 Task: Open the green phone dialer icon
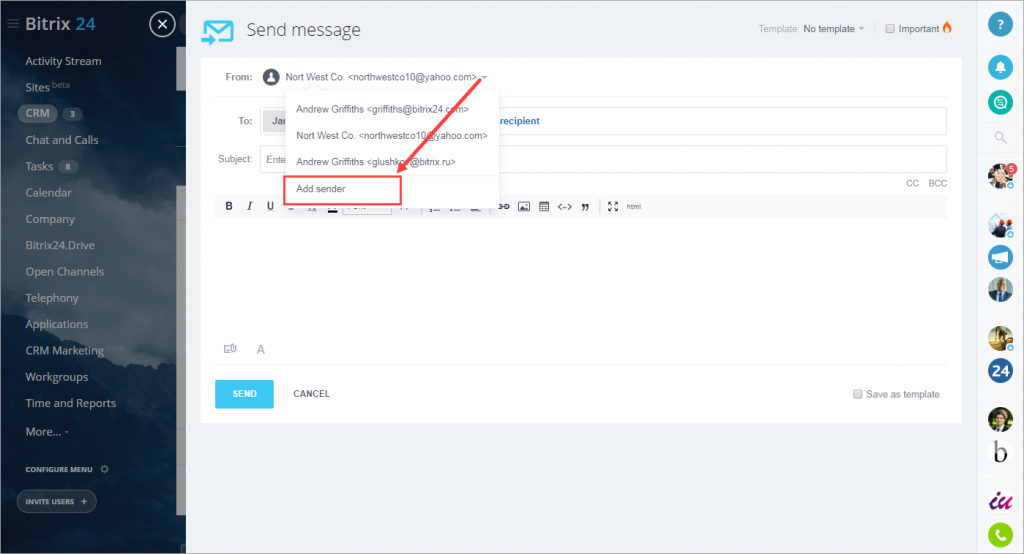pyautogui.click(x=1000, y=535)
